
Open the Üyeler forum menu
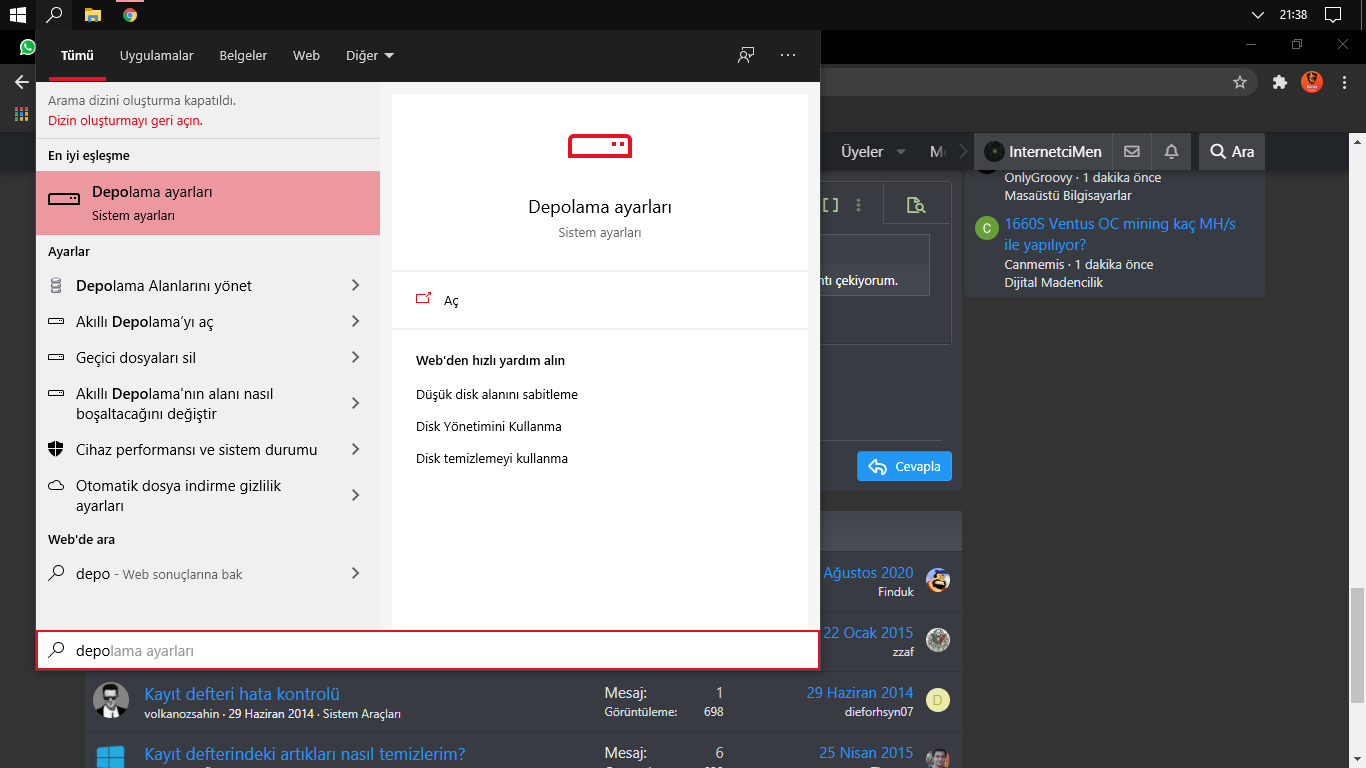tap(862, 152)
